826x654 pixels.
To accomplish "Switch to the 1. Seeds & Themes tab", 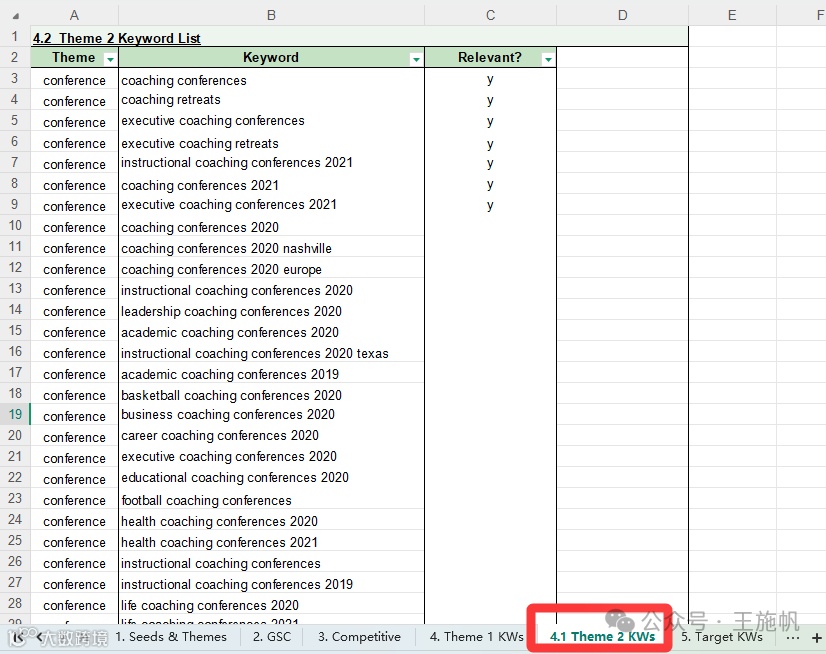I will coord(171,637).
